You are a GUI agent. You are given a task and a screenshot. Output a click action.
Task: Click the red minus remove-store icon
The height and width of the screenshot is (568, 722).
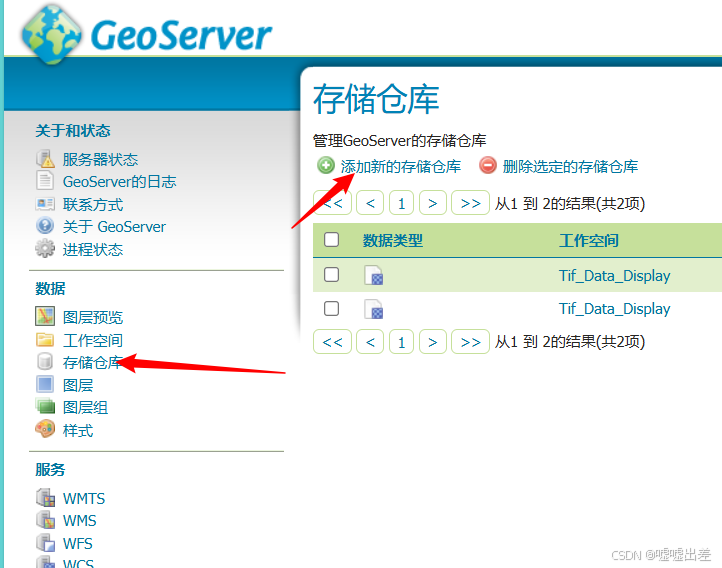tap(488, 165)
